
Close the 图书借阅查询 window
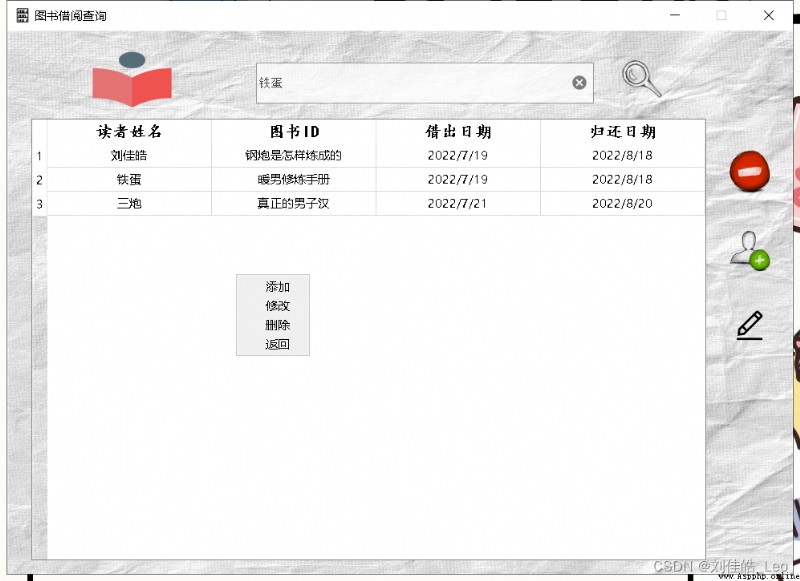pyautogui.click(x=769, y=15)
